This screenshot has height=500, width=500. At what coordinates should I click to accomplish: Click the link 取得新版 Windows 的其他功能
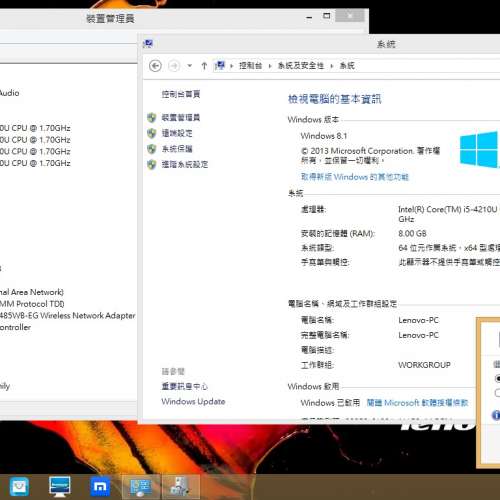coord(355,177)
